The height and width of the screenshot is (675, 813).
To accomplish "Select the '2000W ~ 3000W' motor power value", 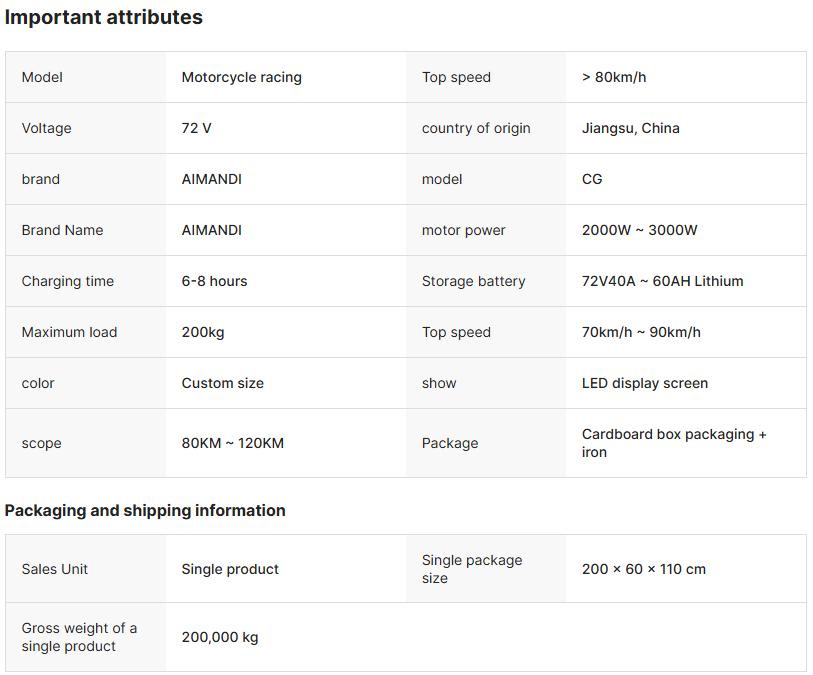I will (x=639, y=230).
